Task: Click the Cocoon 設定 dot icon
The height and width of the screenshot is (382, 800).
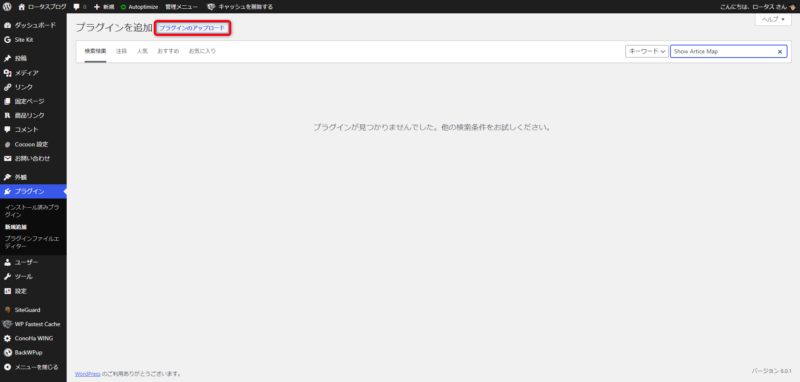Action: [x=8, y=144]
